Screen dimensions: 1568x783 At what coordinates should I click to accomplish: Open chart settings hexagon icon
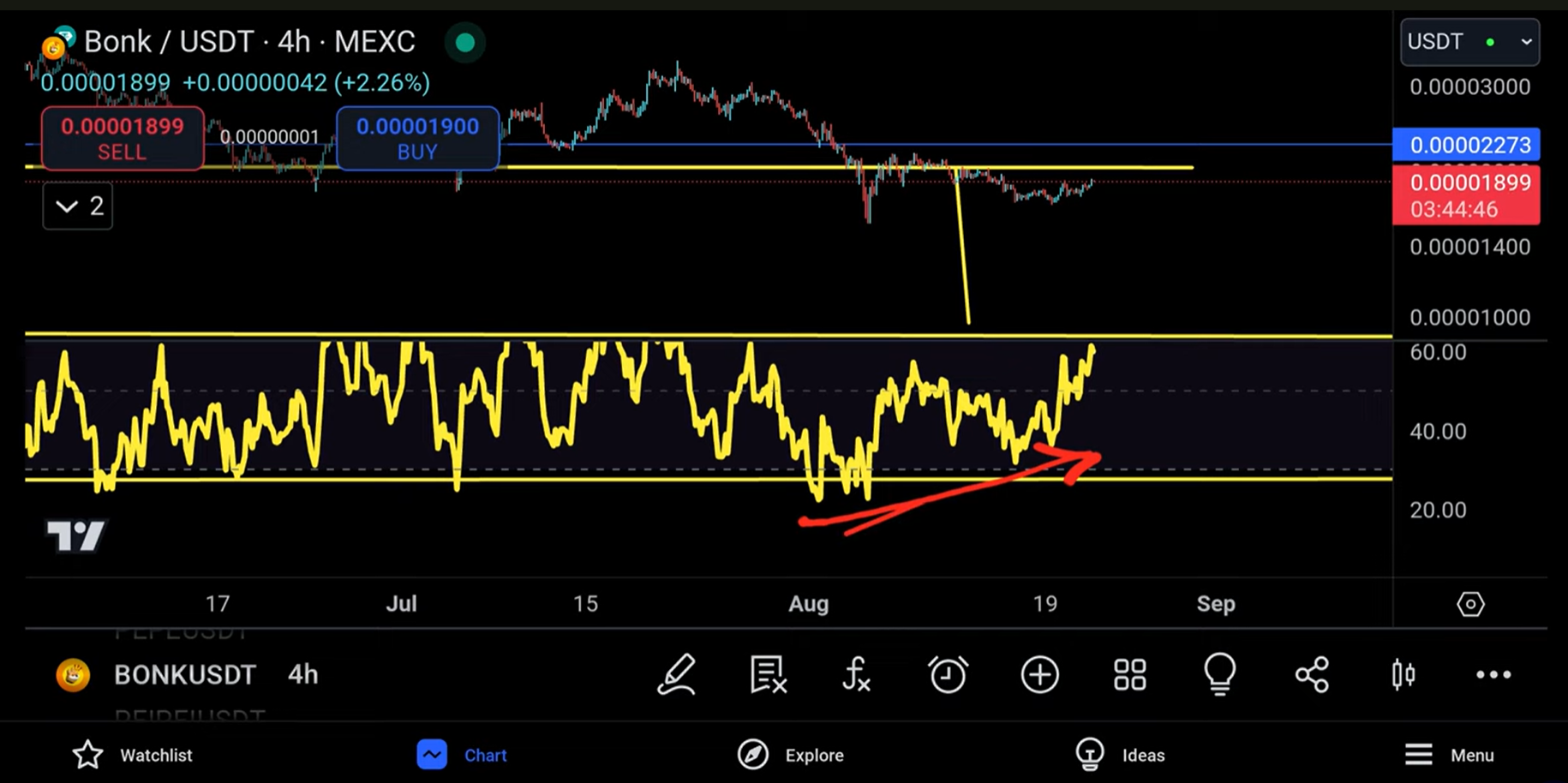1470,604
